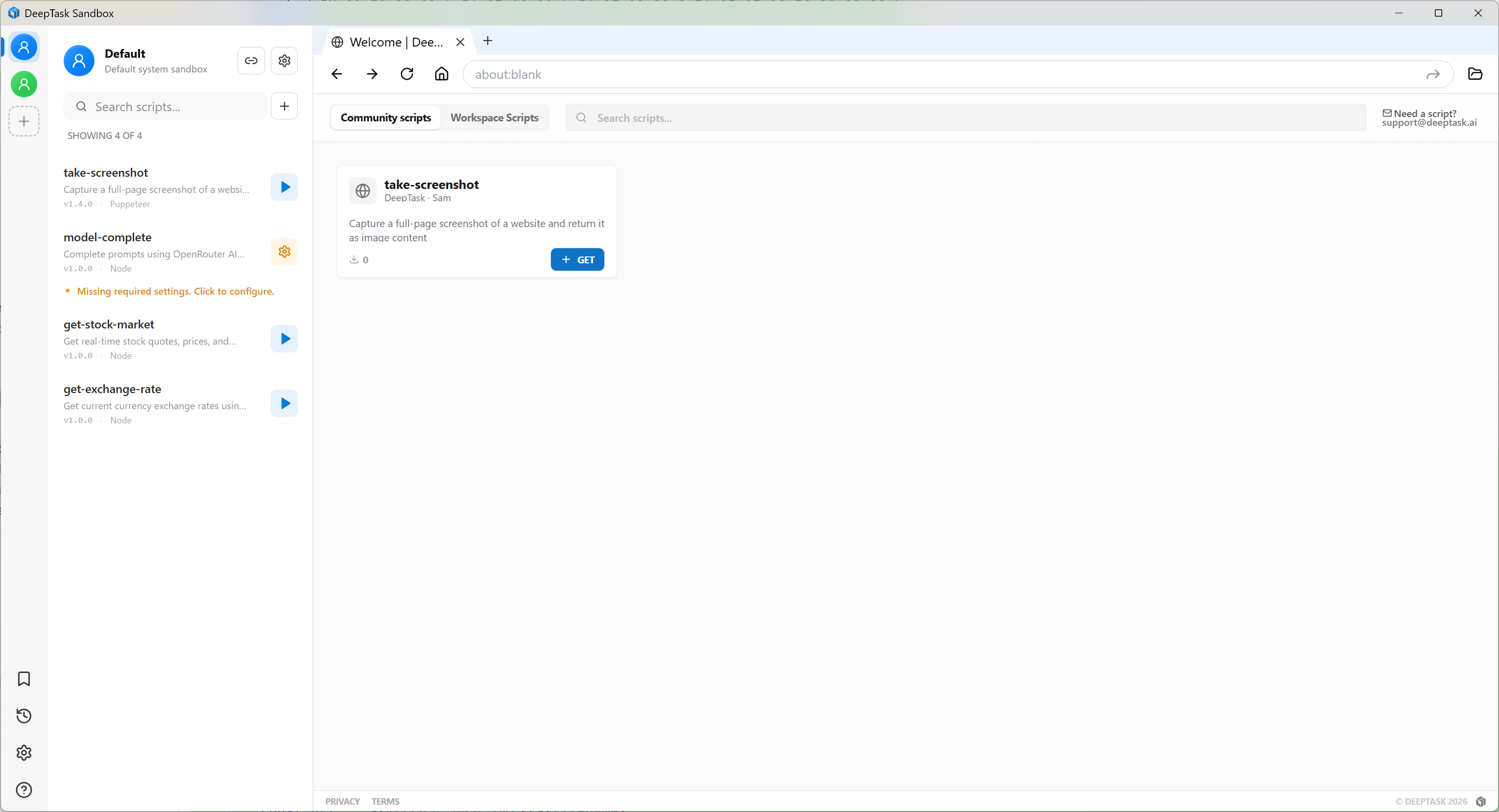Select the Community scripts tab
Image resolution: width=1499 pixels, height=812 pixels.
click(385, 117)
